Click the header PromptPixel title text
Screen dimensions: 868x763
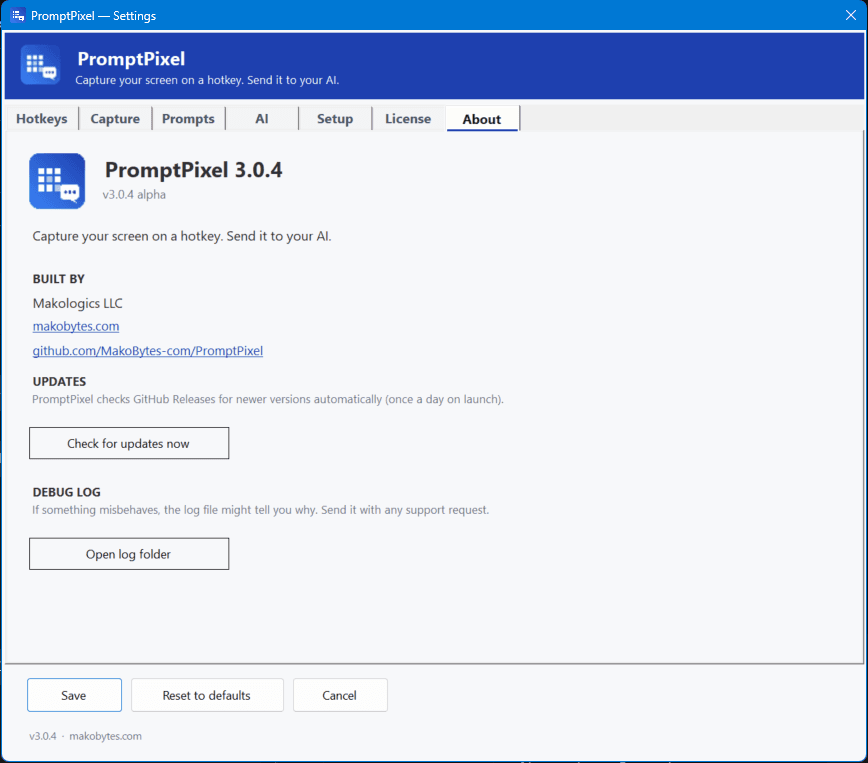131,59
